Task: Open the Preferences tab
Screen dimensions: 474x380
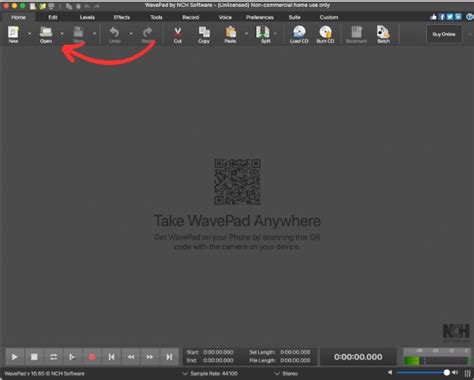Action: coord(260,17)
